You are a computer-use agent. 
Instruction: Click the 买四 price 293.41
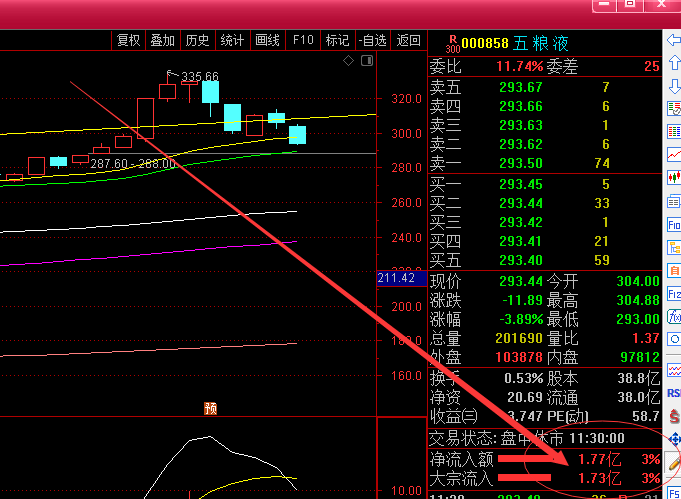point(521,241)
